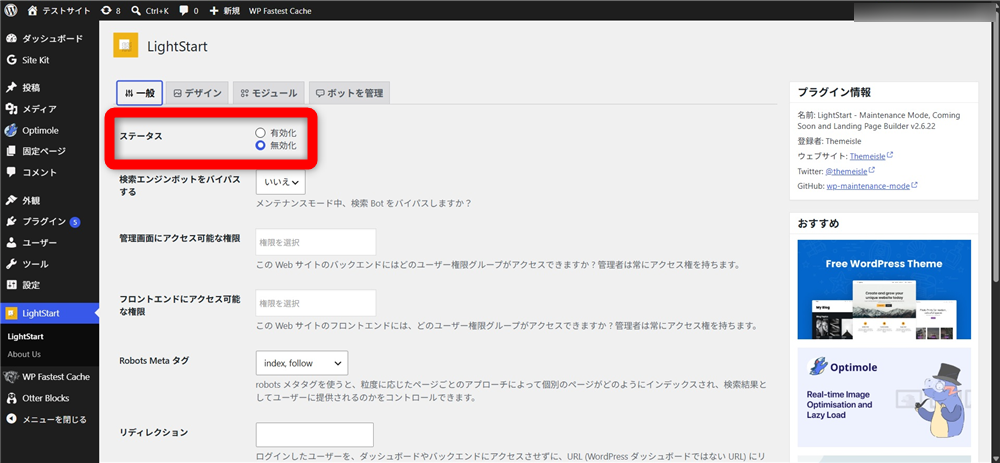Open Site Kit in the sidebar

(x=49, y=60)
